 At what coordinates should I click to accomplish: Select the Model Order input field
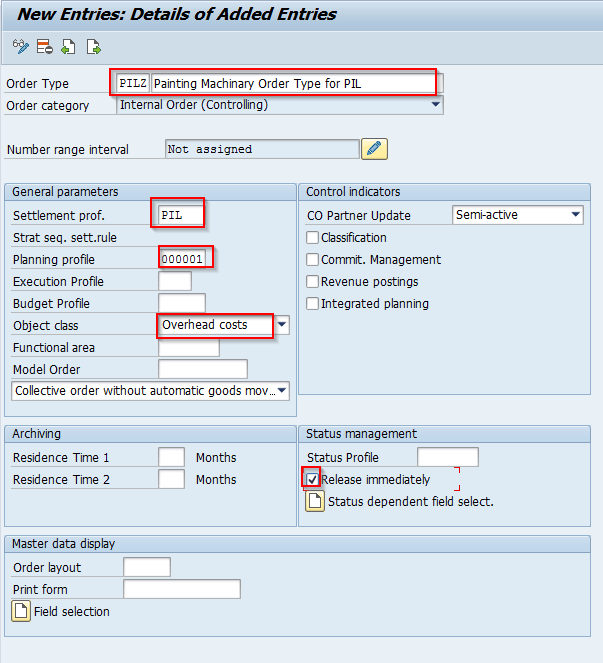[203, 369]
